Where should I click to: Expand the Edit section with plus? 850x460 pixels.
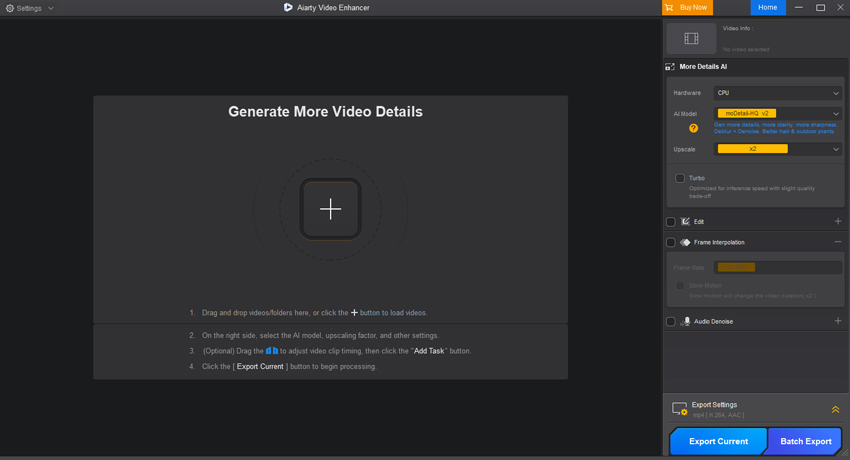(838, 221)
